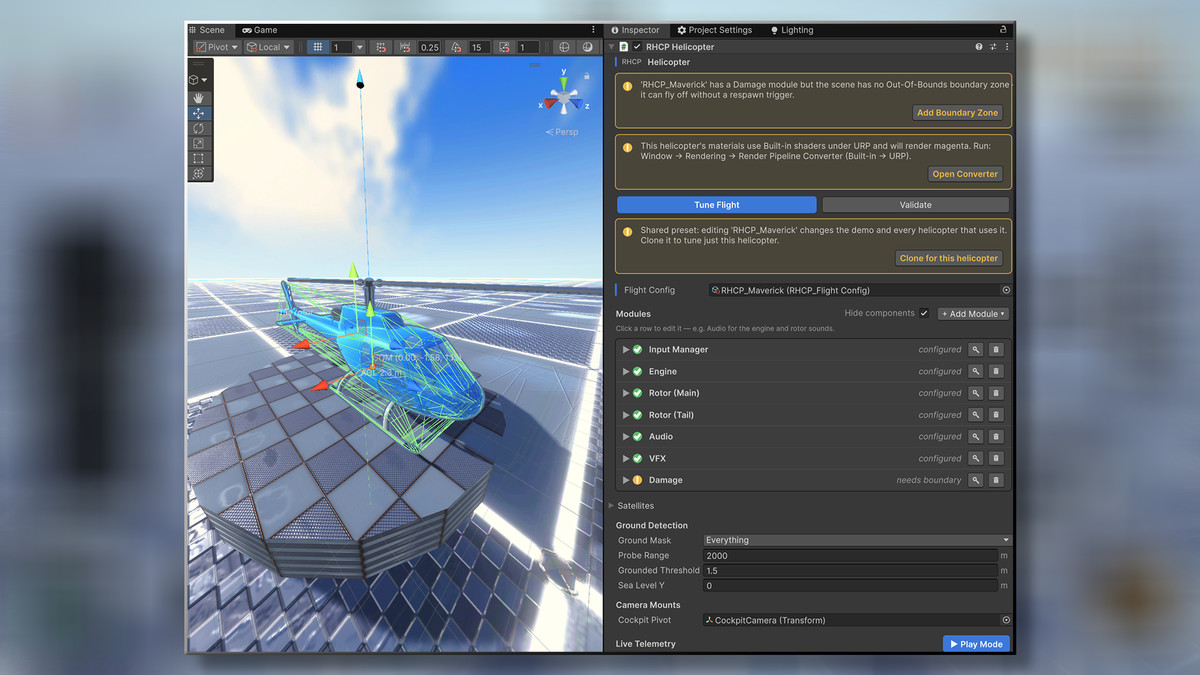Click the search icon on Rotor (Main) row
1200x675 pixels.
(977, 393)
